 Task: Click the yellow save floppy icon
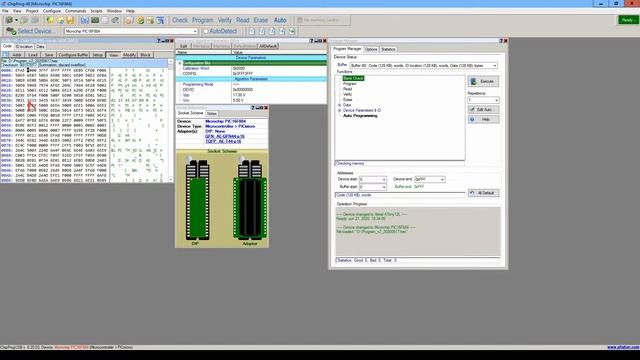click(x=70, y=20)
